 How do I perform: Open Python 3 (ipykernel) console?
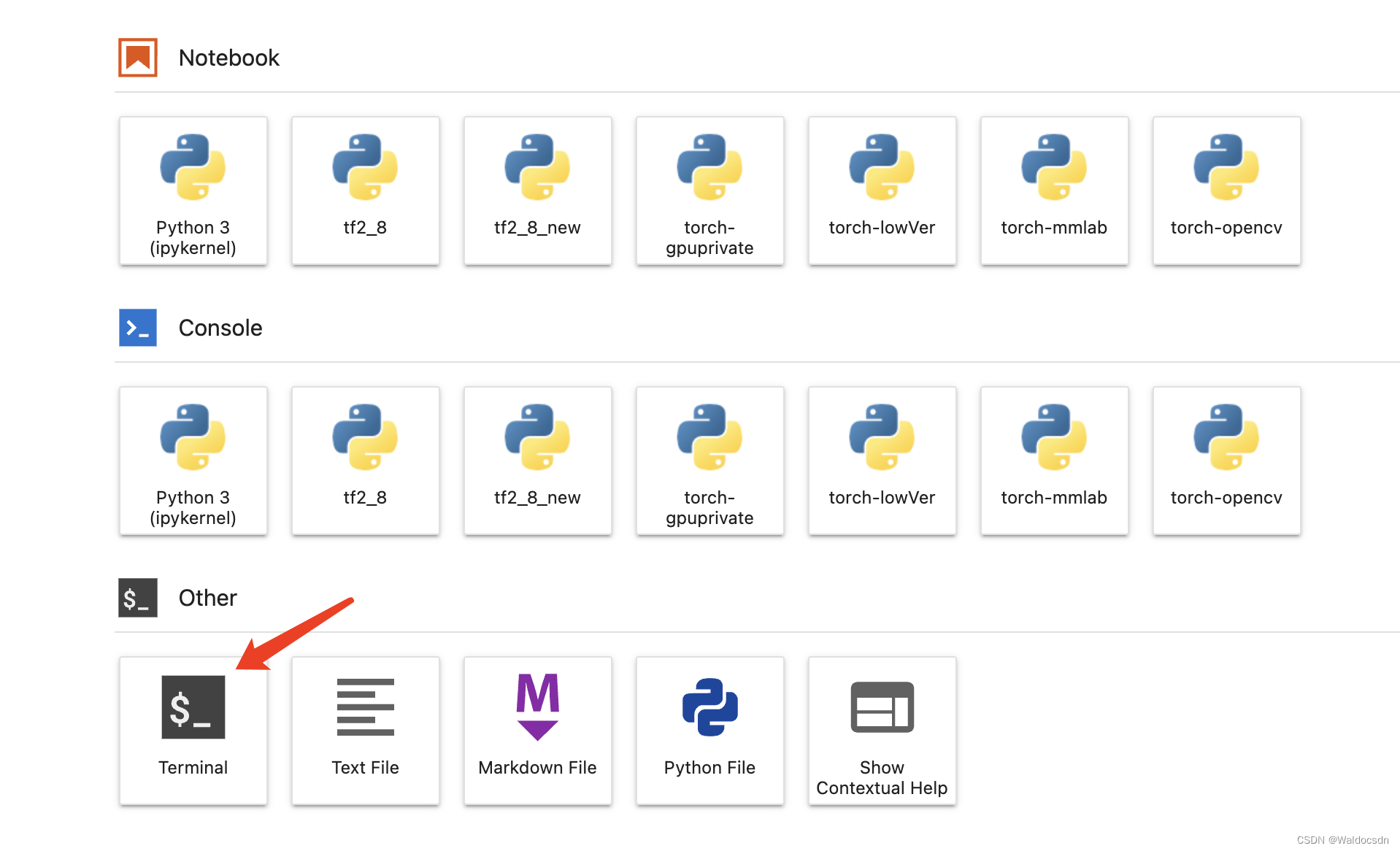pos(193,461)
